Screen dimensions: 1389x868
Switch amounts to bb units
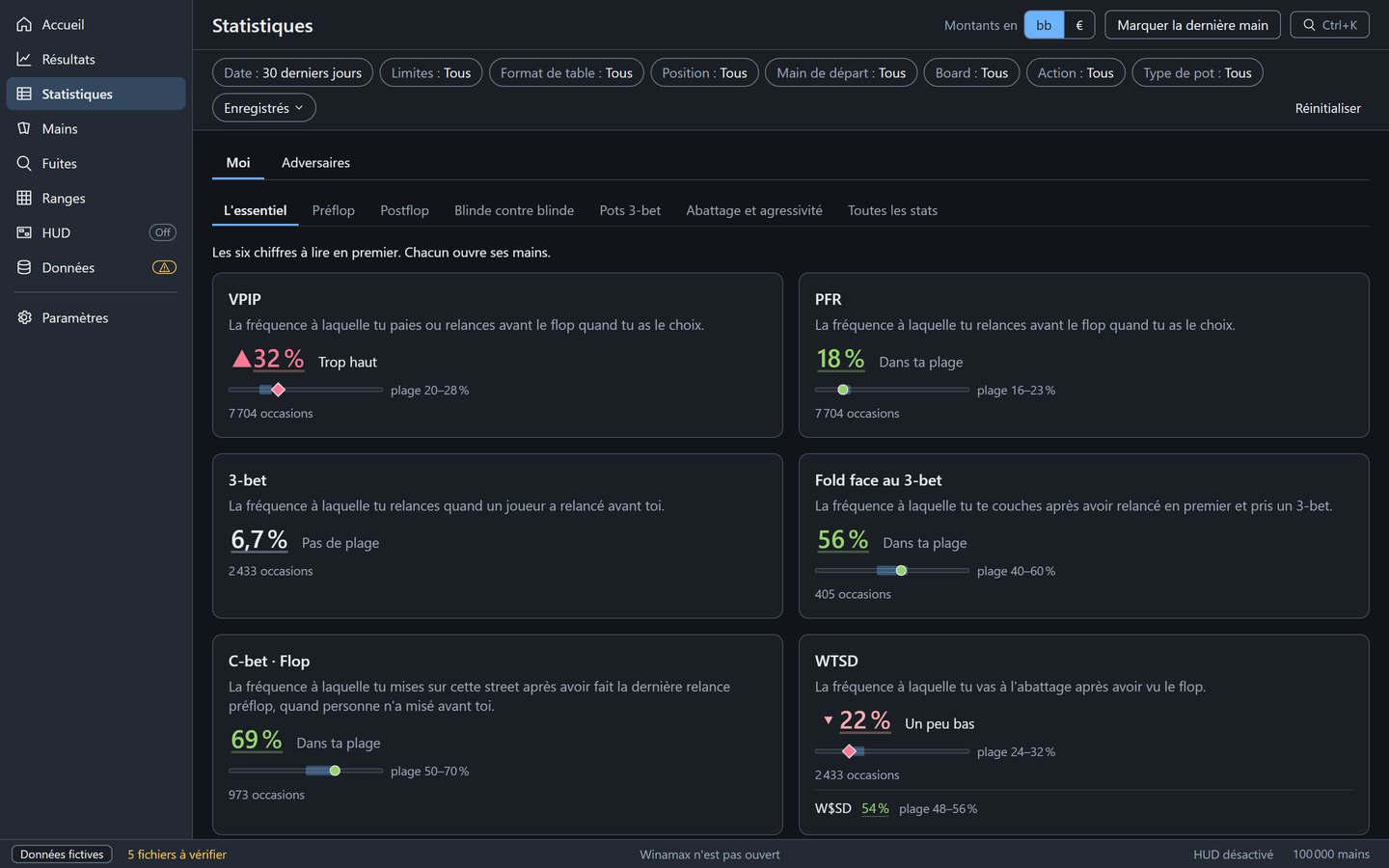click(x=1044, y=25)
